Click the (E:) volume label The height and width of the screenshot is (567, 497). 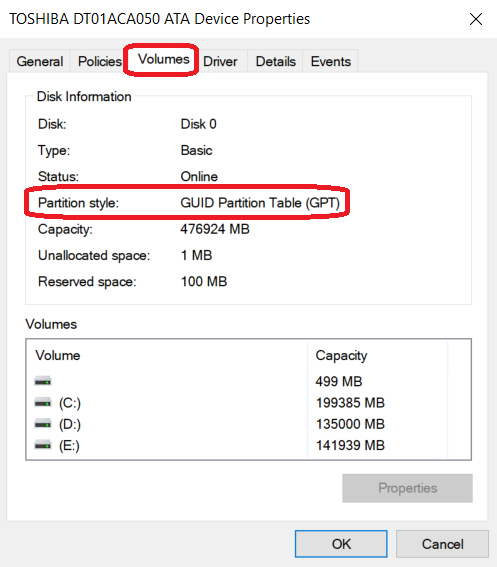click(69, 446)
